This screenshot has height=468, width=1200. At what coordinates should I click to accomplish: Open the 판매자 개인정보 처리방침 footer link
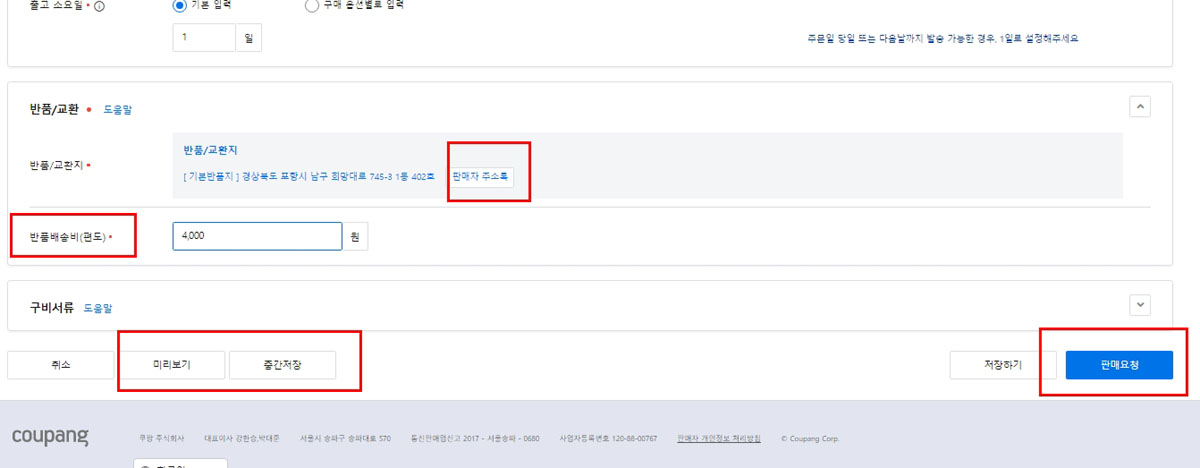tap(719, 438)
